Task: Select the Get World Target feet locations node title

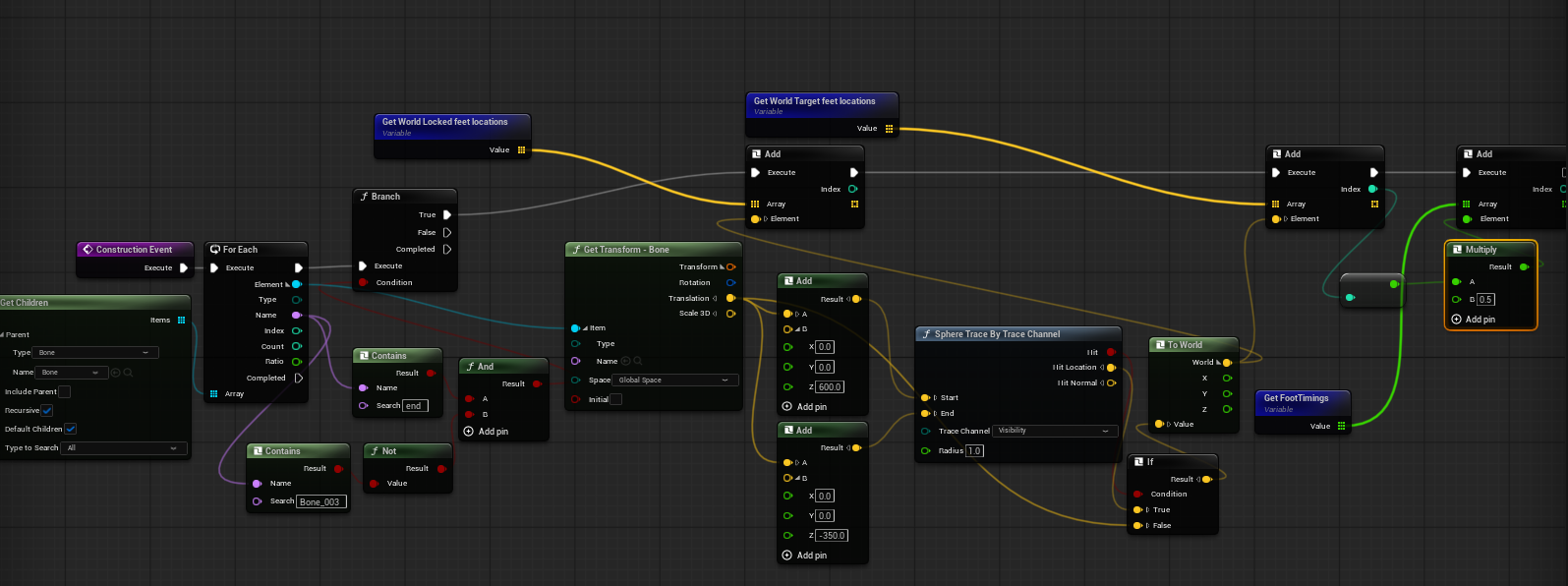Action: coord(814,101)
